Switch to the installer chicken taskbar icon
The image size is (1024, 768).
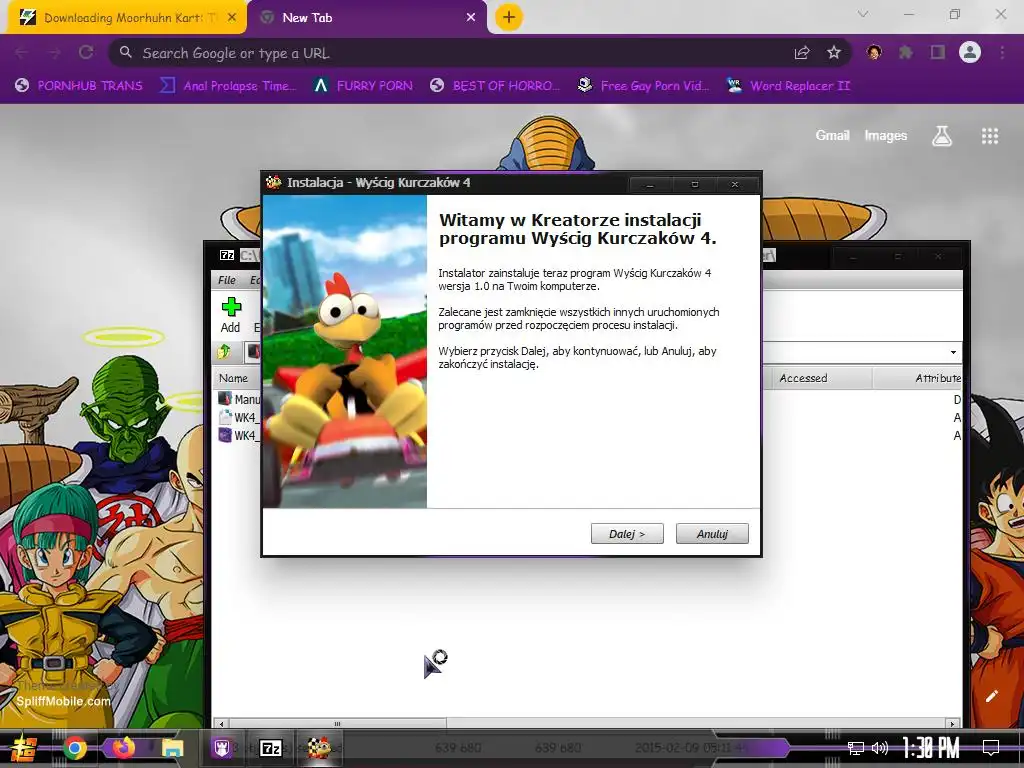click(x=319, y=748)
